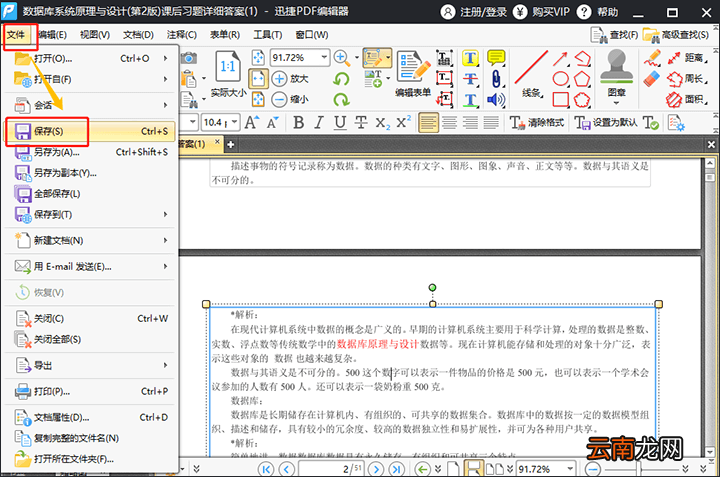720x477 pixels.
Task: Center align the text
Action: click(x=449, y=123)
